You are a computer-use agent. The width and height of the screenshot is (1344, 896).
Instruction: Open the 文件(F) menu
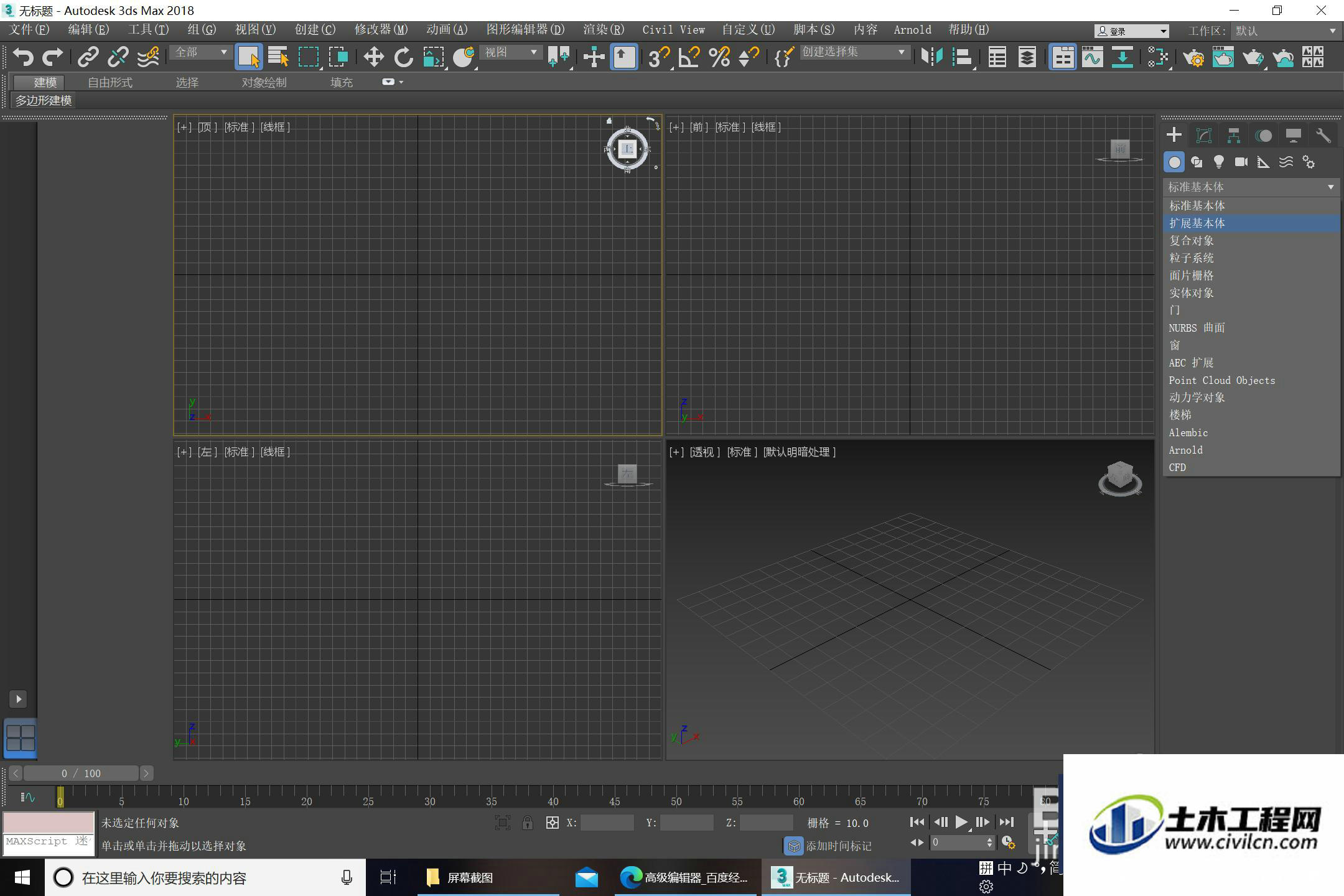coord(29,30)
